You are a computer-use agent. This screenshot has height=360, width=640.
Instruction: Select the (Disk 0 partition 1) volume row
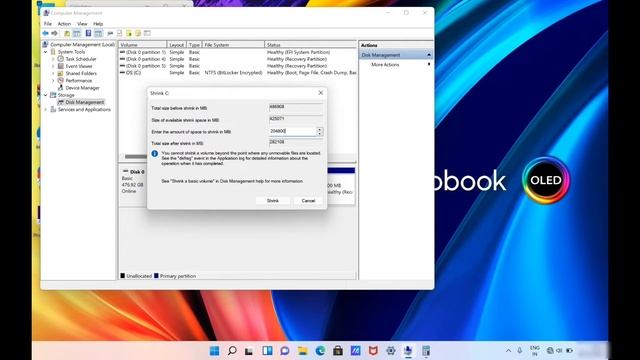click(238, 52)
